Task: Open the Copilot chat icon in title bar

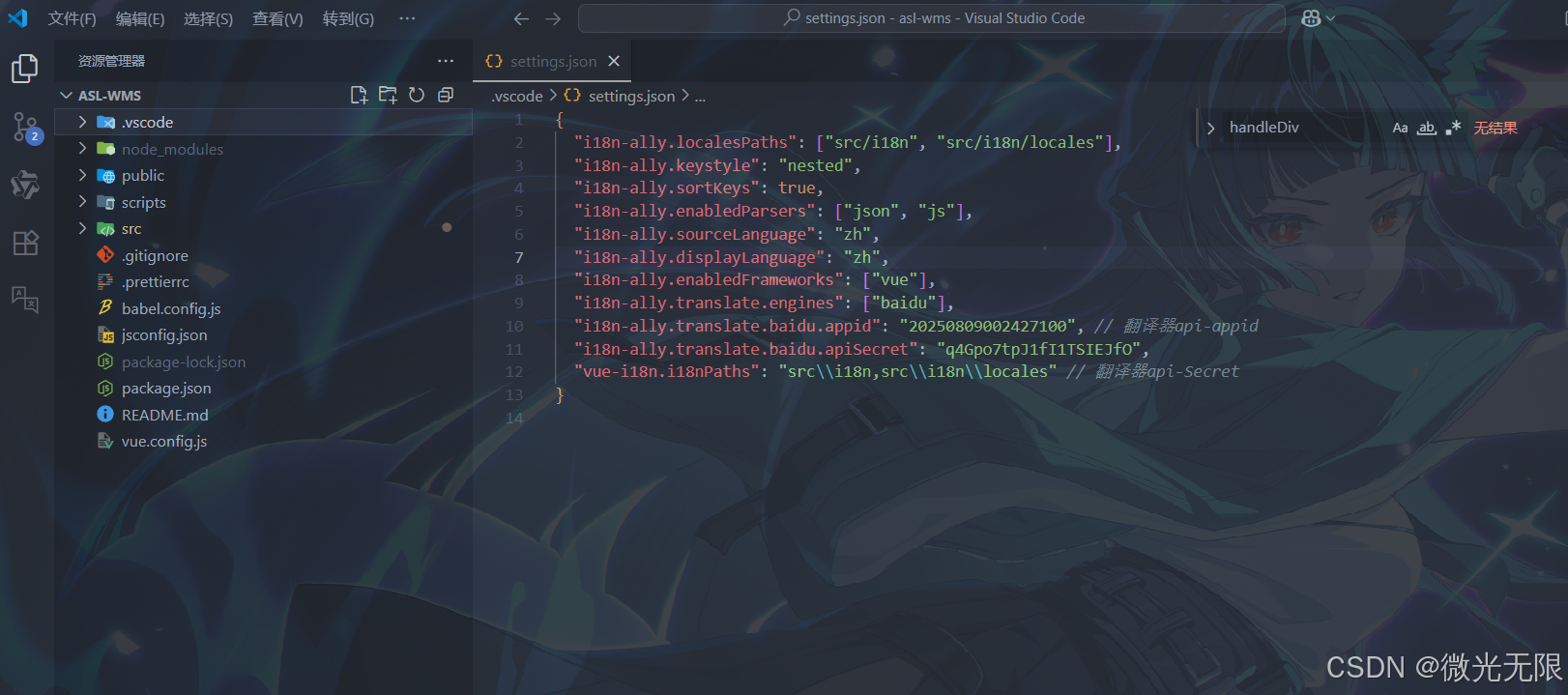Action: [1311, 18]
